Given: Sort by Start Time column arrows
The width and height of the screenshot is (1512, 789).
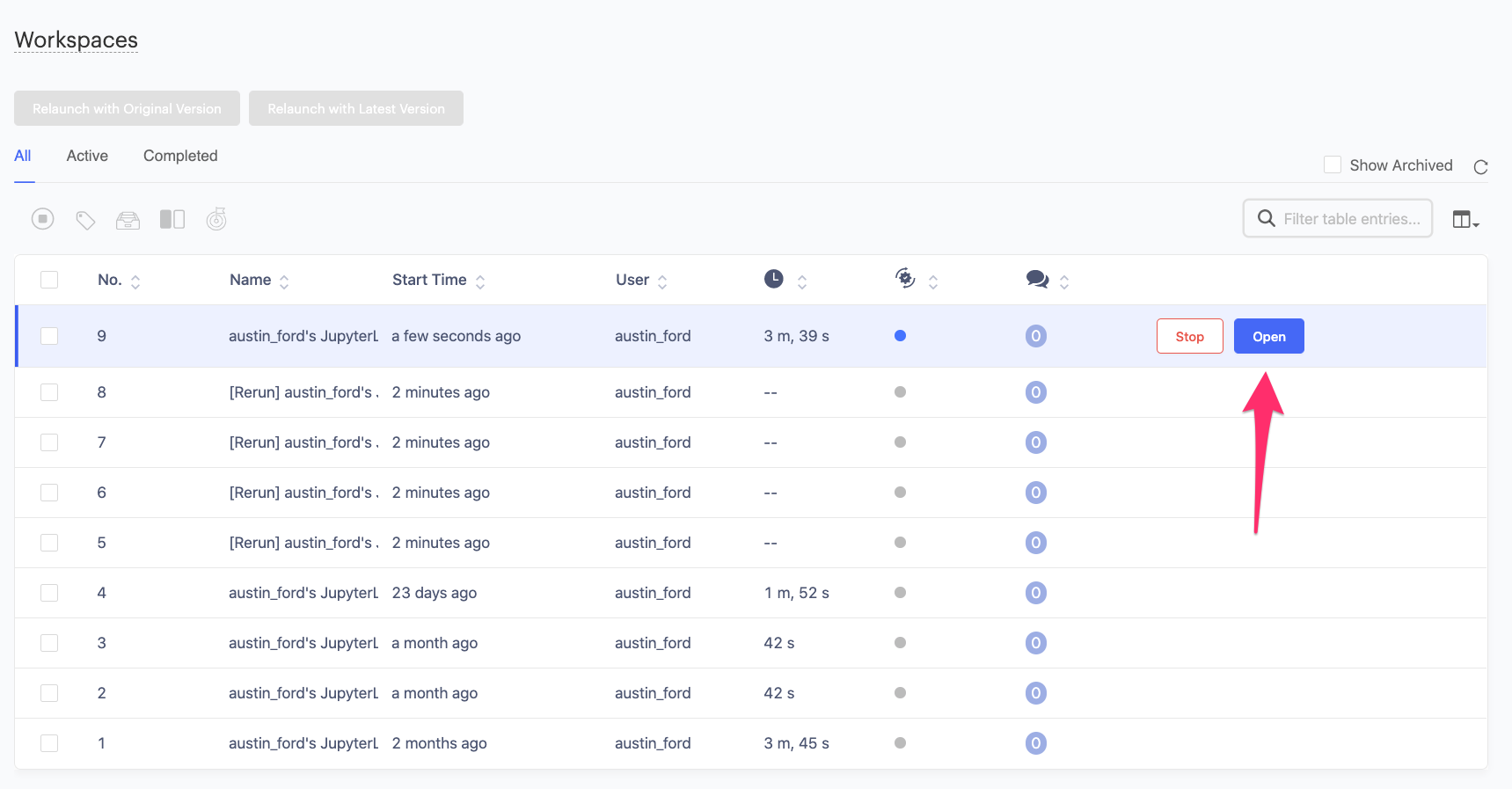Looking at the screenshot, I should pos(480,281).
